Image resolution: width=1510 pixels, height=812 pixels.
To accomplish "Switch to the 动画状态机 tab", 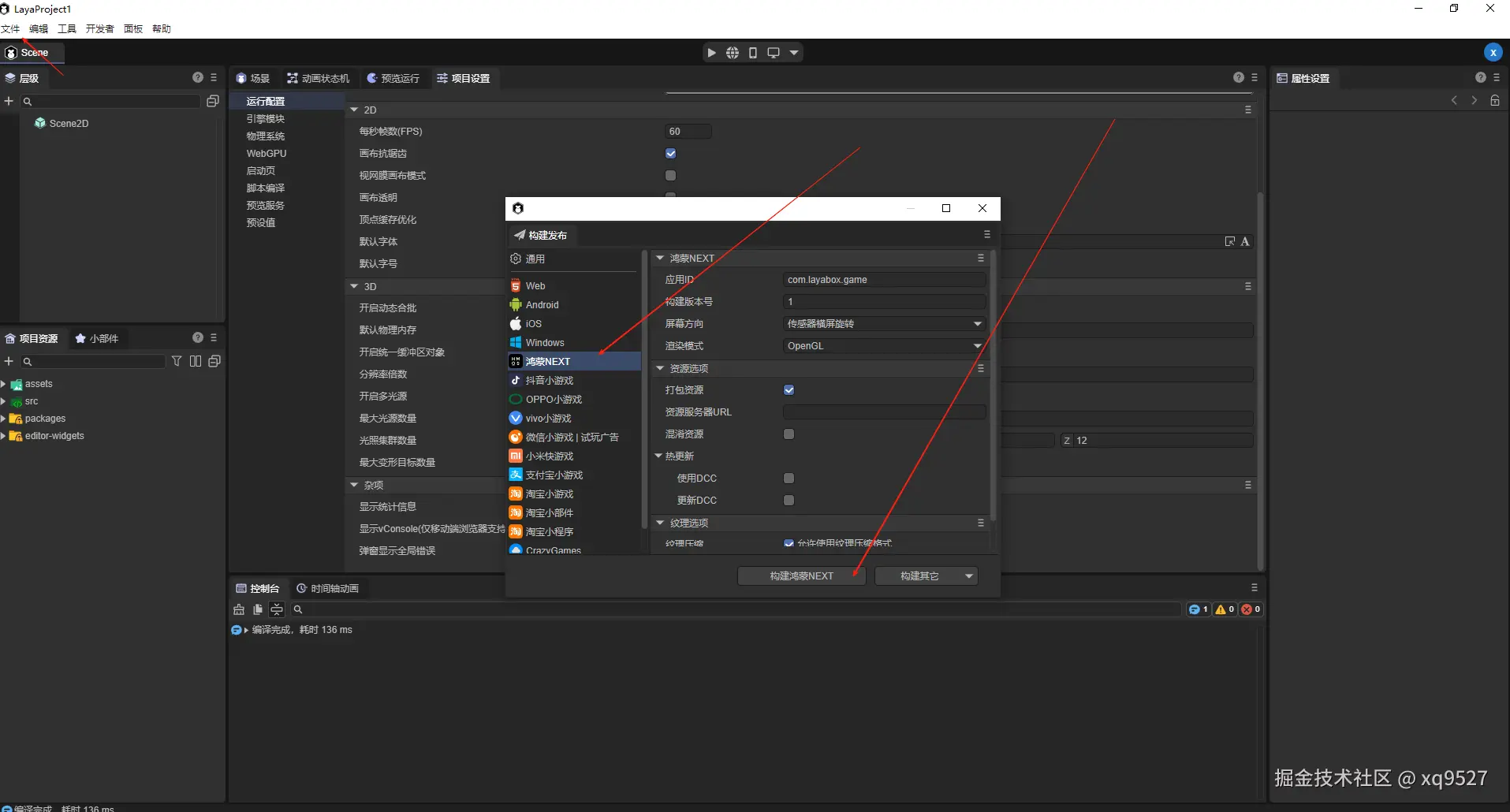I will click(x=319, y=78).
